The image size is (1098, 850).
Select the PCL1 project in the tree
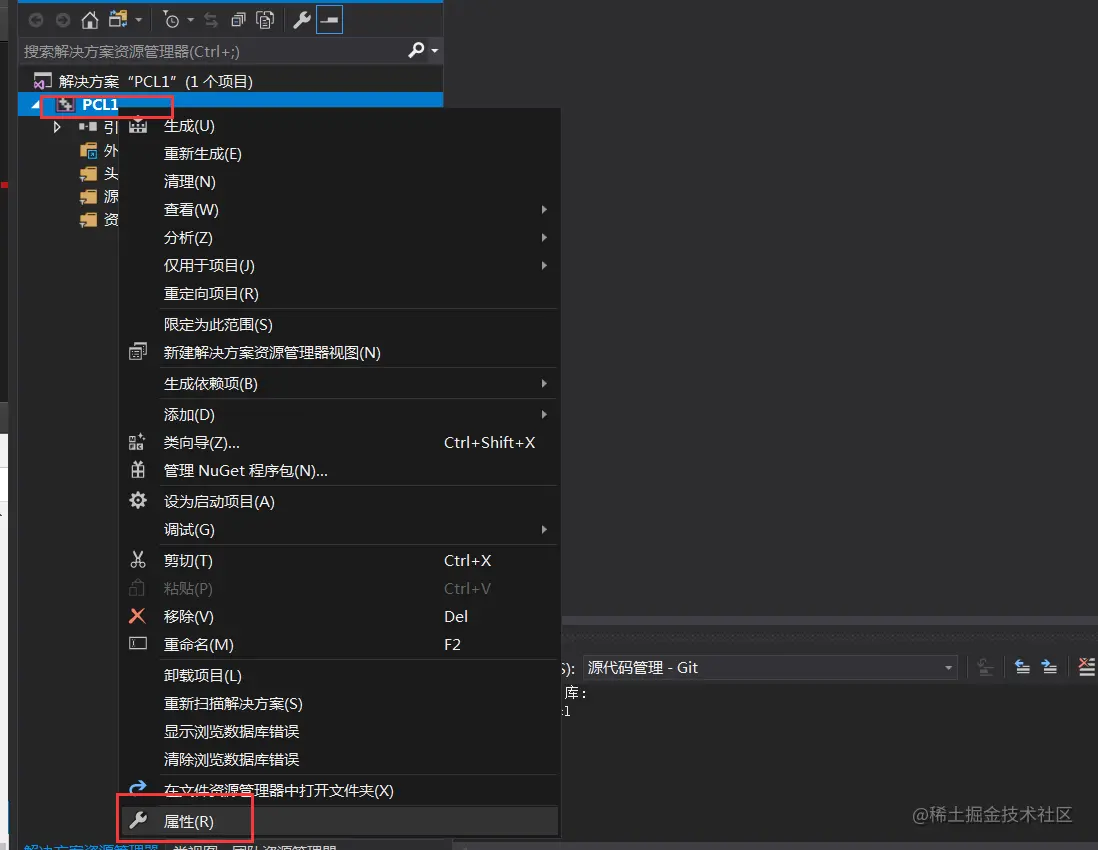99,104
